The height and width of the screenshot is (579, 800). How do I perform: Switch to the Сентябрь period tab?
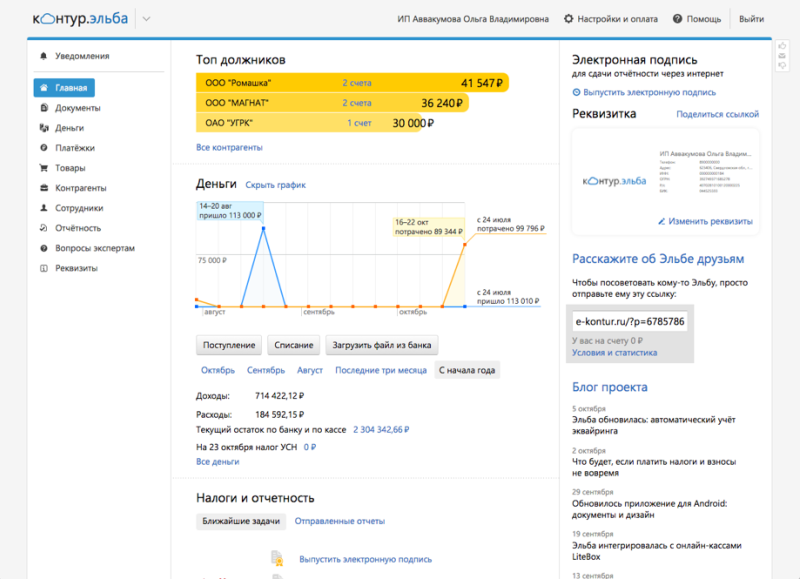coord(266,370)
